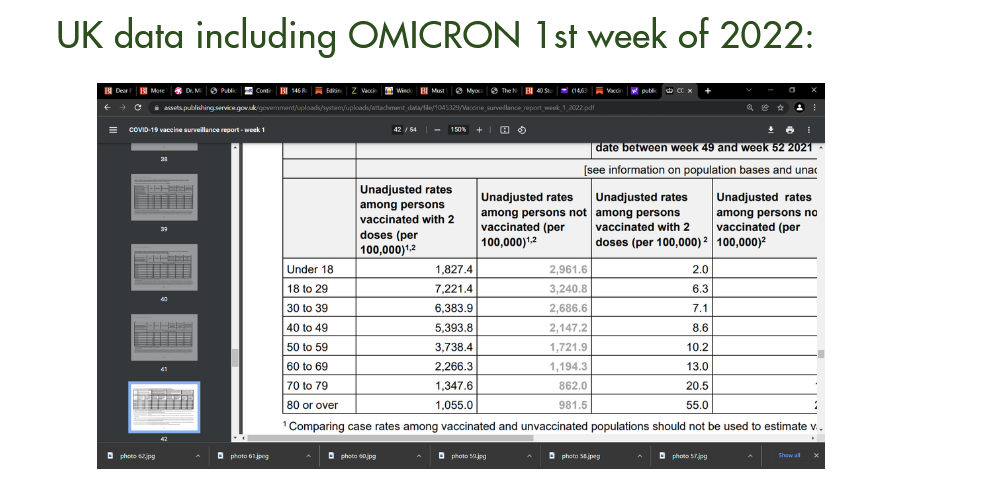Switch to the 'Dr. M' browser tab
This screenshot has height=485, width=996.
click(x=187, y=91)
